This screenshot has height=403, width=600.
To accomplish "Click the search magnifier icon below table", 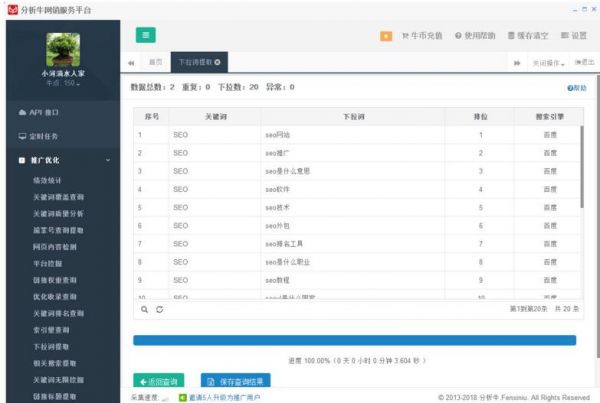I will coord(144,310).
